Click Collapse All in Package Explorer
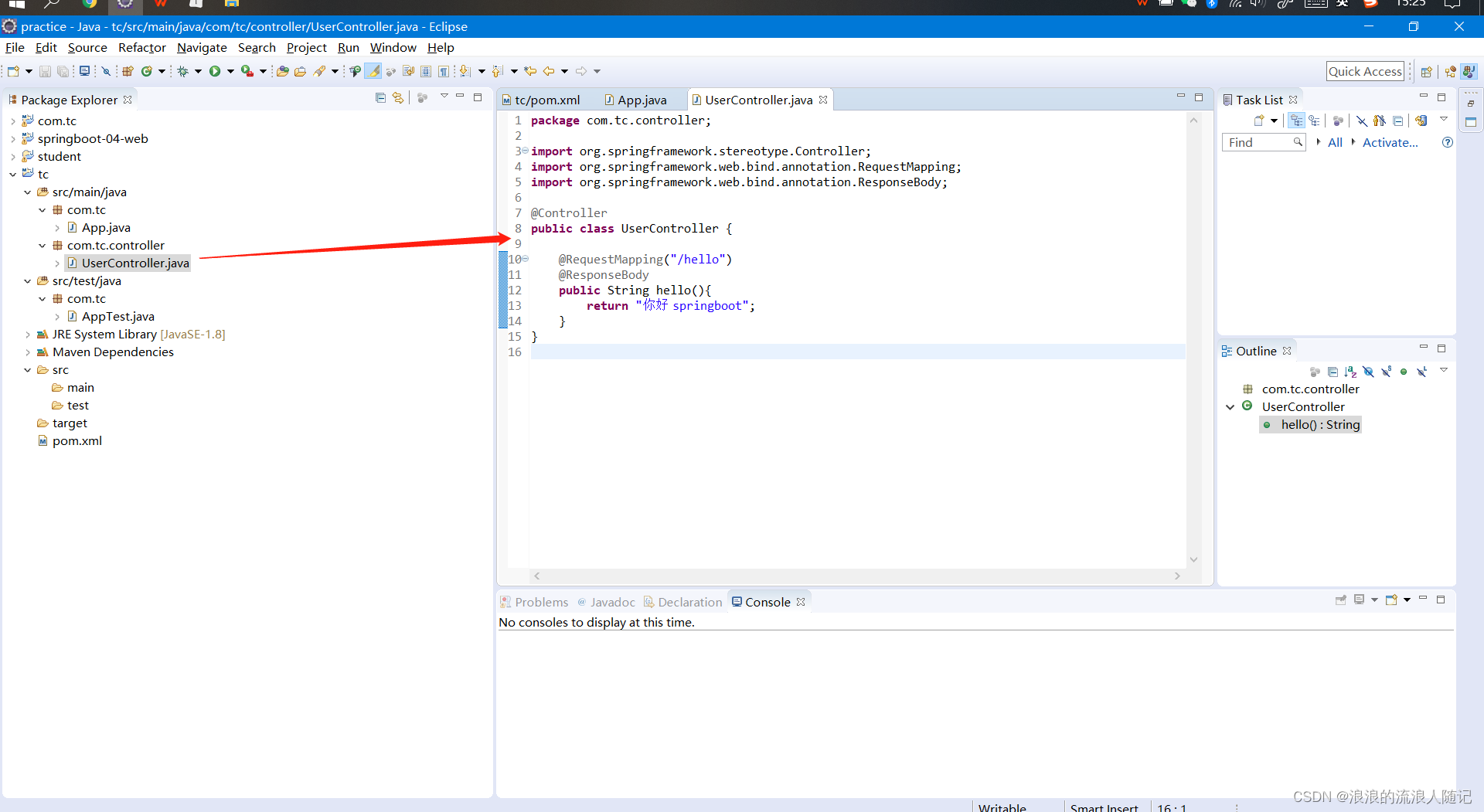Viewport: 1484px width, 812px height. (380, 98)
